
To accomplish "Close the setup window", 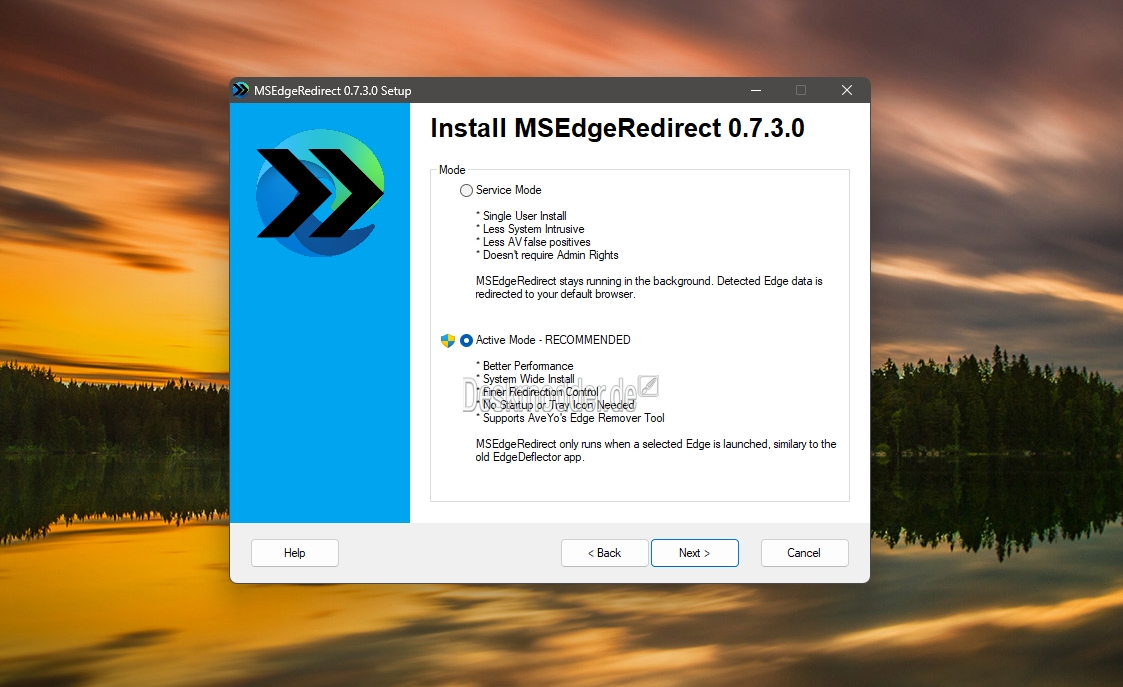I will tap(847, 90).
